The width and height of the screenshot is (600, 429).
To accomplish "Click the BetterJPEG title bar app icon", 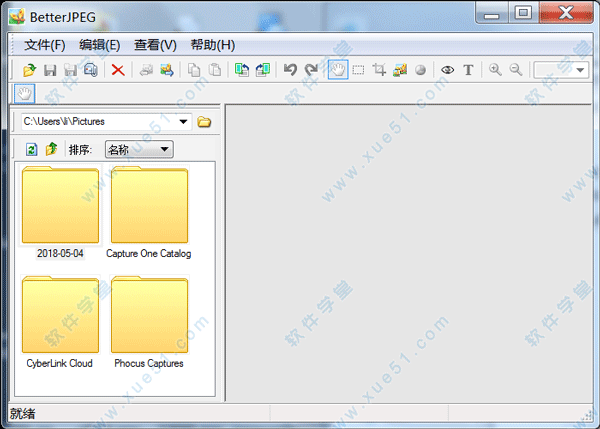I will [x=17, y=16].
